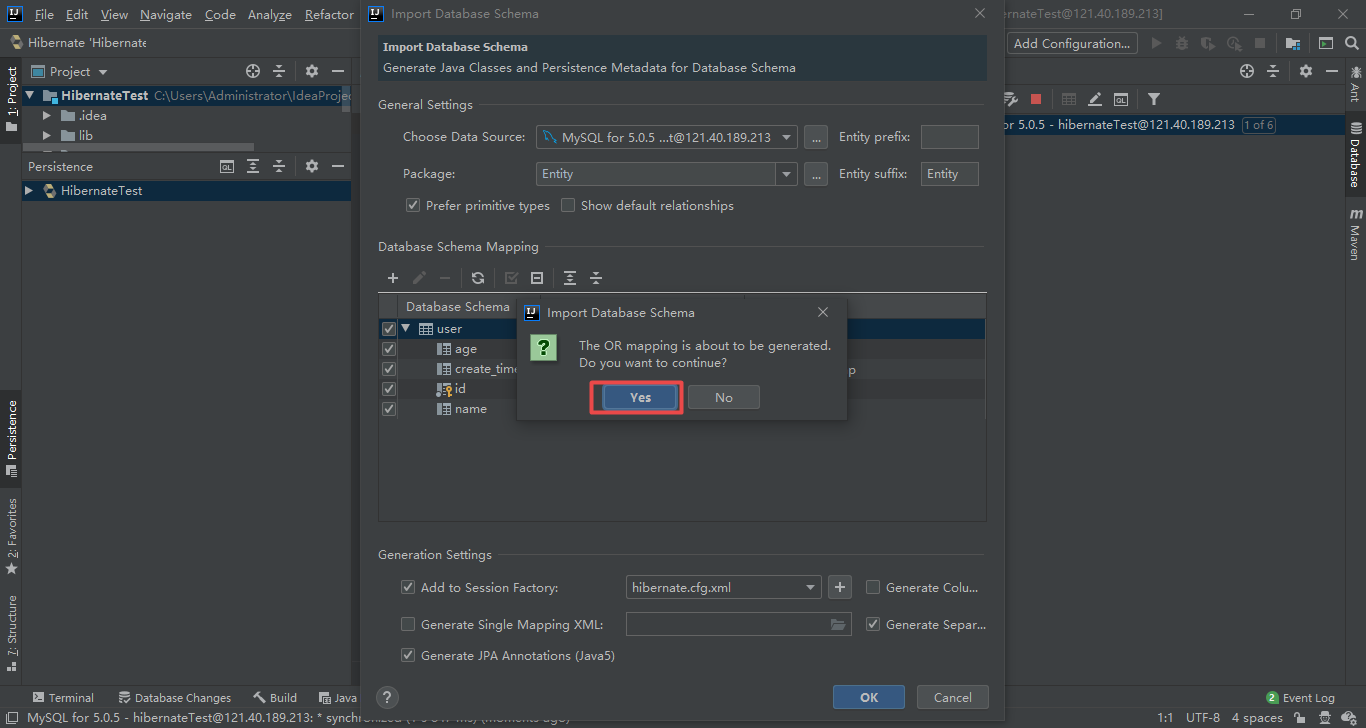The width and height of the screenshot is (1366, 728).
Task: Refresh the Database Schema Mapping list
Action: [477, 277]
